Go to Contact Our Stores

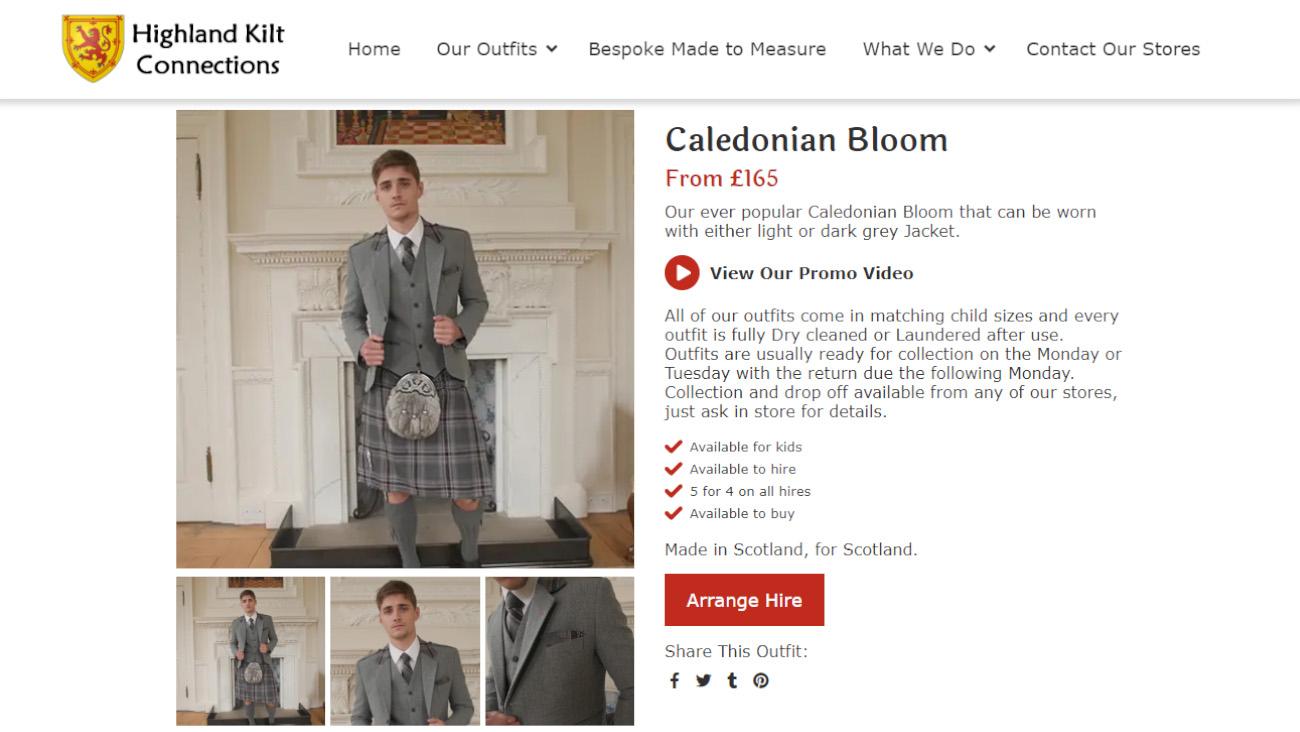pyautogui.click(x=1113, y=49)
